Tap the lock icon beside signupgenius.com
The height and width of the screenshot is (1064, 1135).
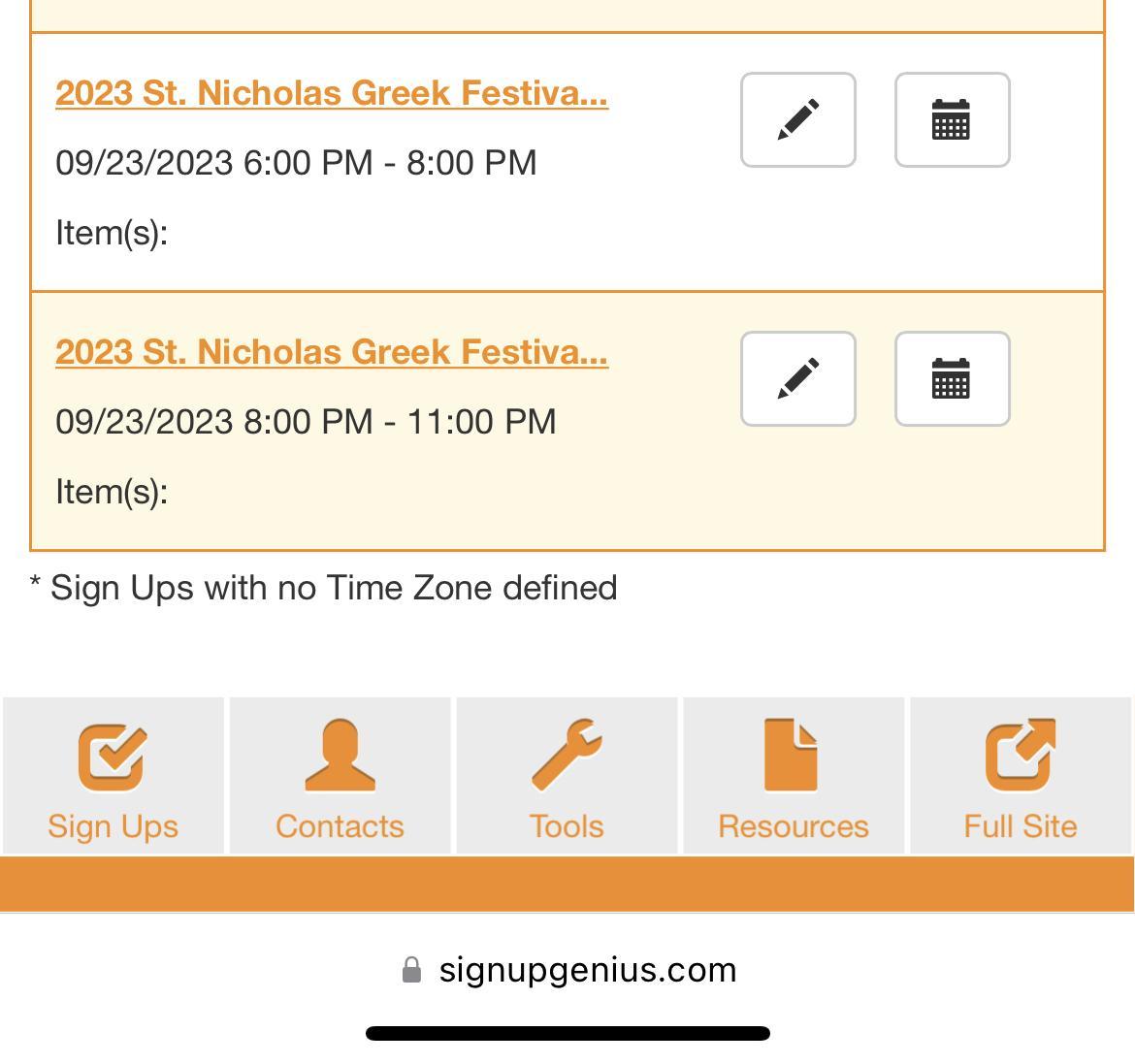tap(411, 970)
